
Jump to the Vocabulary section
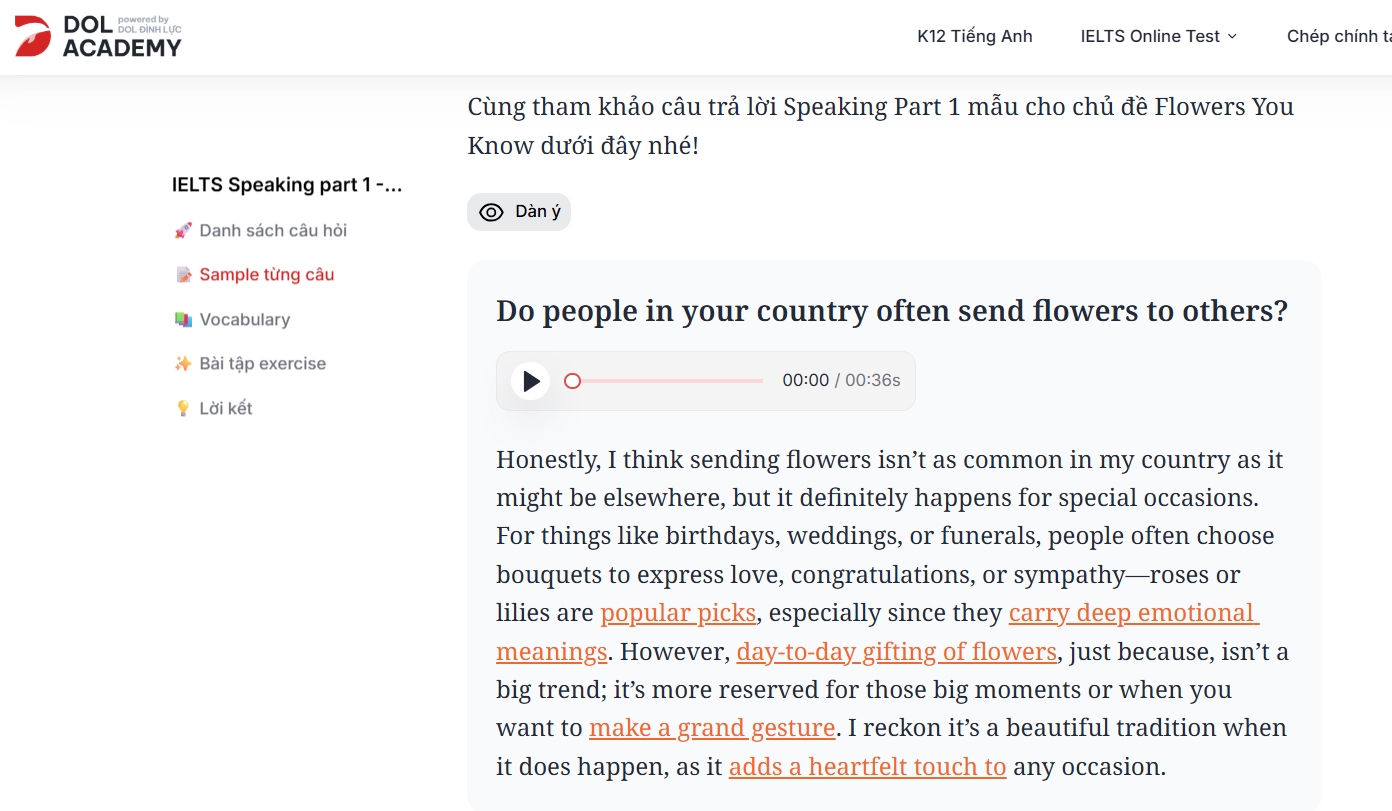point(244,320)
